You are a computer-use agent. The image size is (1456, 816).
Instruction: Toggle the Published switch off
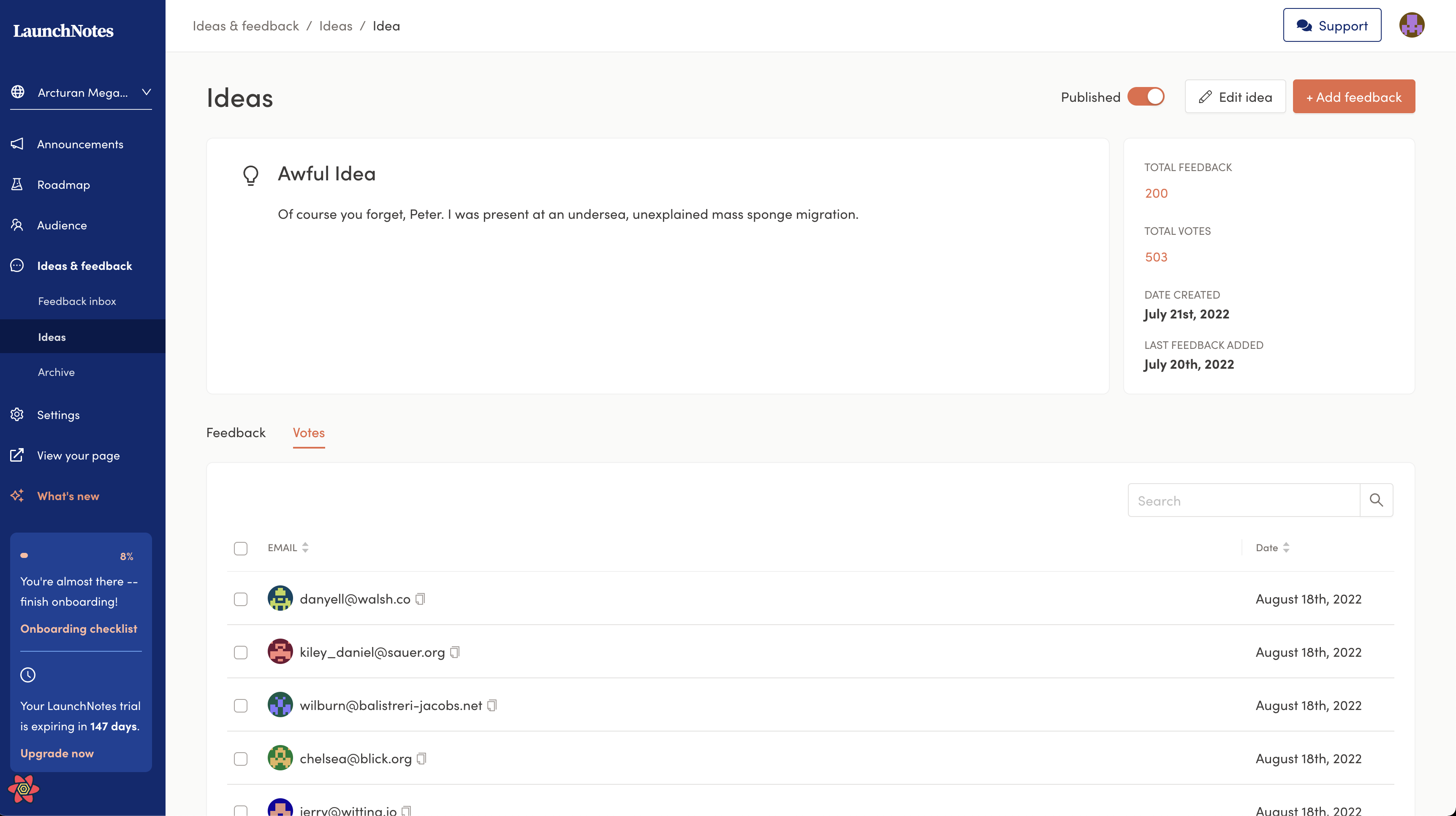(1146, 97)
